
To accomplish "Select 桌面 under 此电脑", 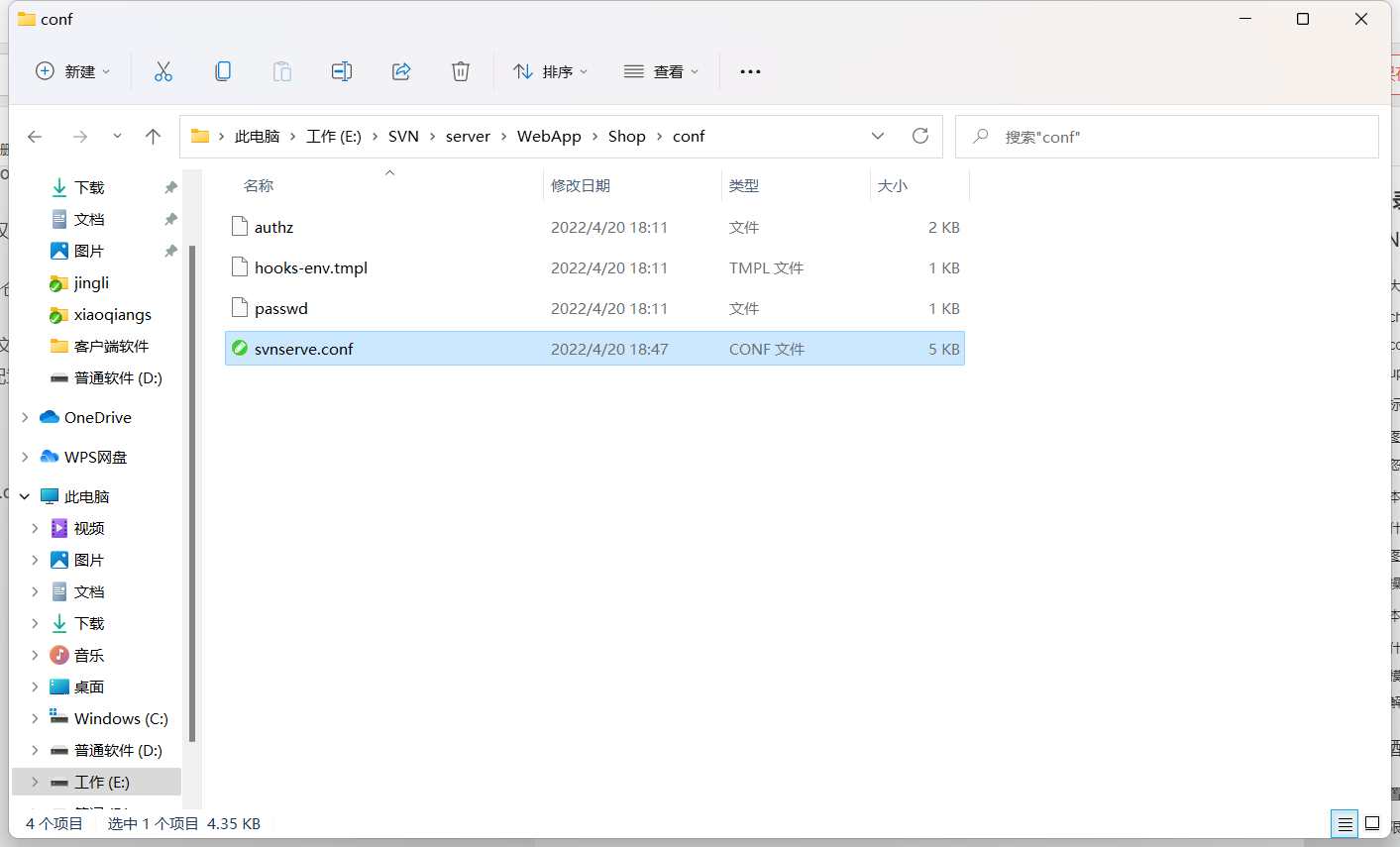I will coord(88,688).
